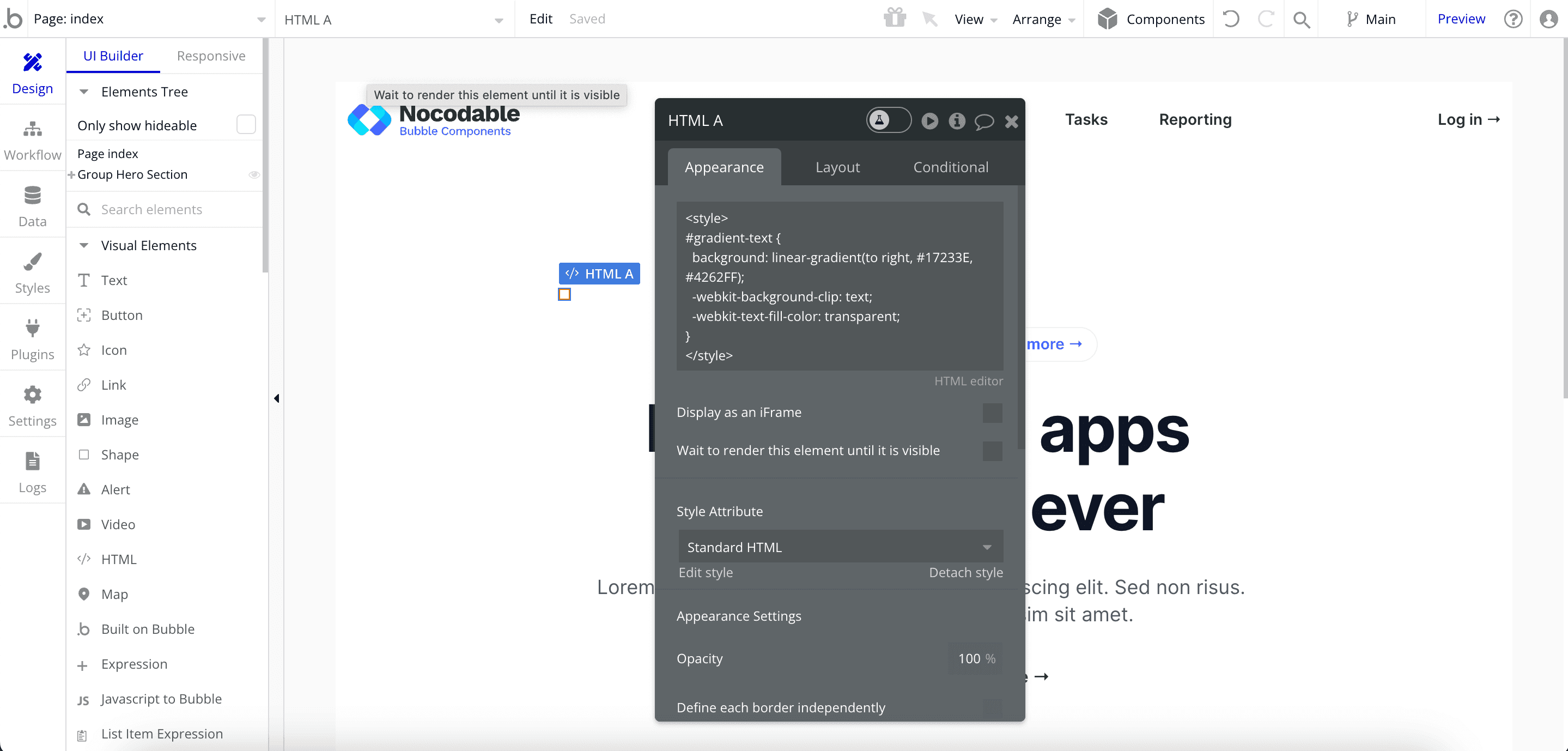Image resolution: width=1568 pixels, height=751 pixels.
Task: Open the Standard HTML style dropdown
Action: click(x=840, y=546)
